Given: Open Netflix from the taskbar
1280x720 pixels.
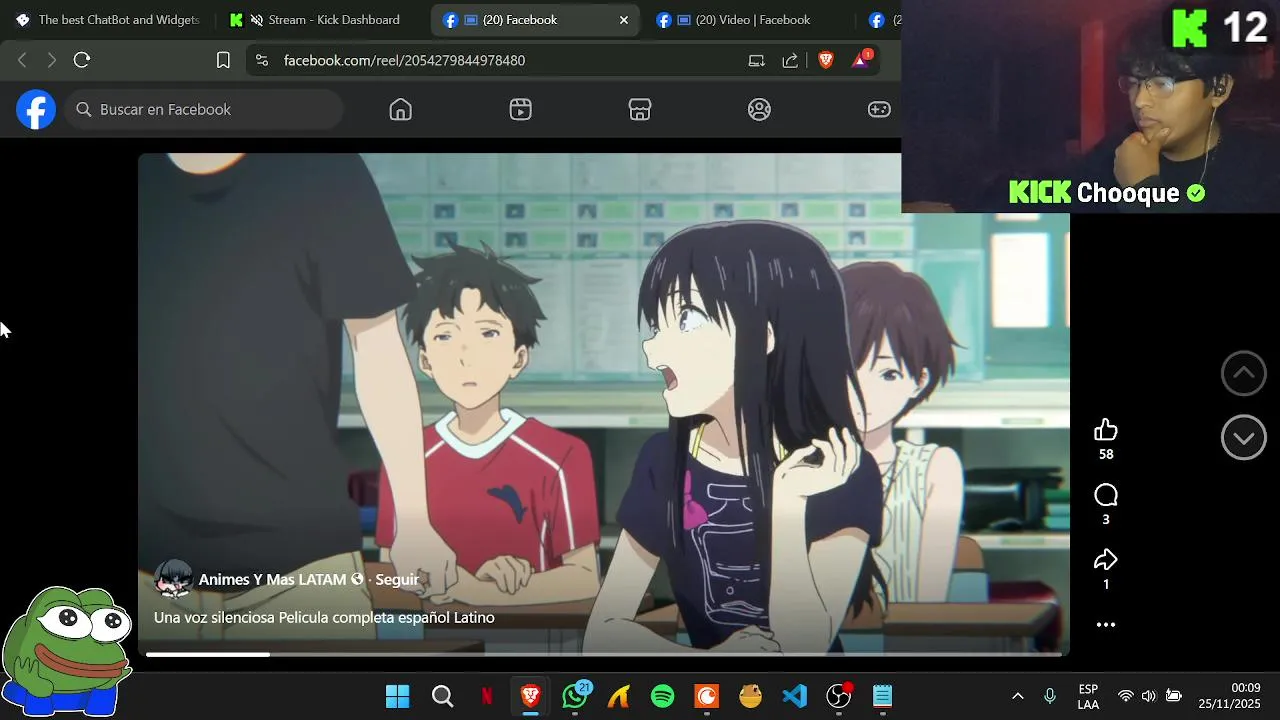Looking at the screenshot, I should (x=487, y=696).
